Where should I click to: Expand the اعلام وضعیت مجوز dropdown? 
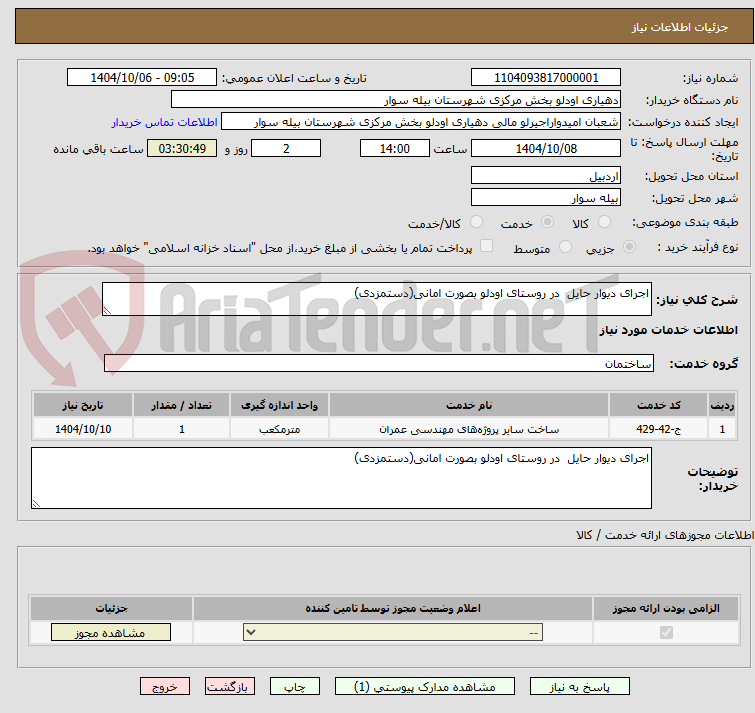392,633
